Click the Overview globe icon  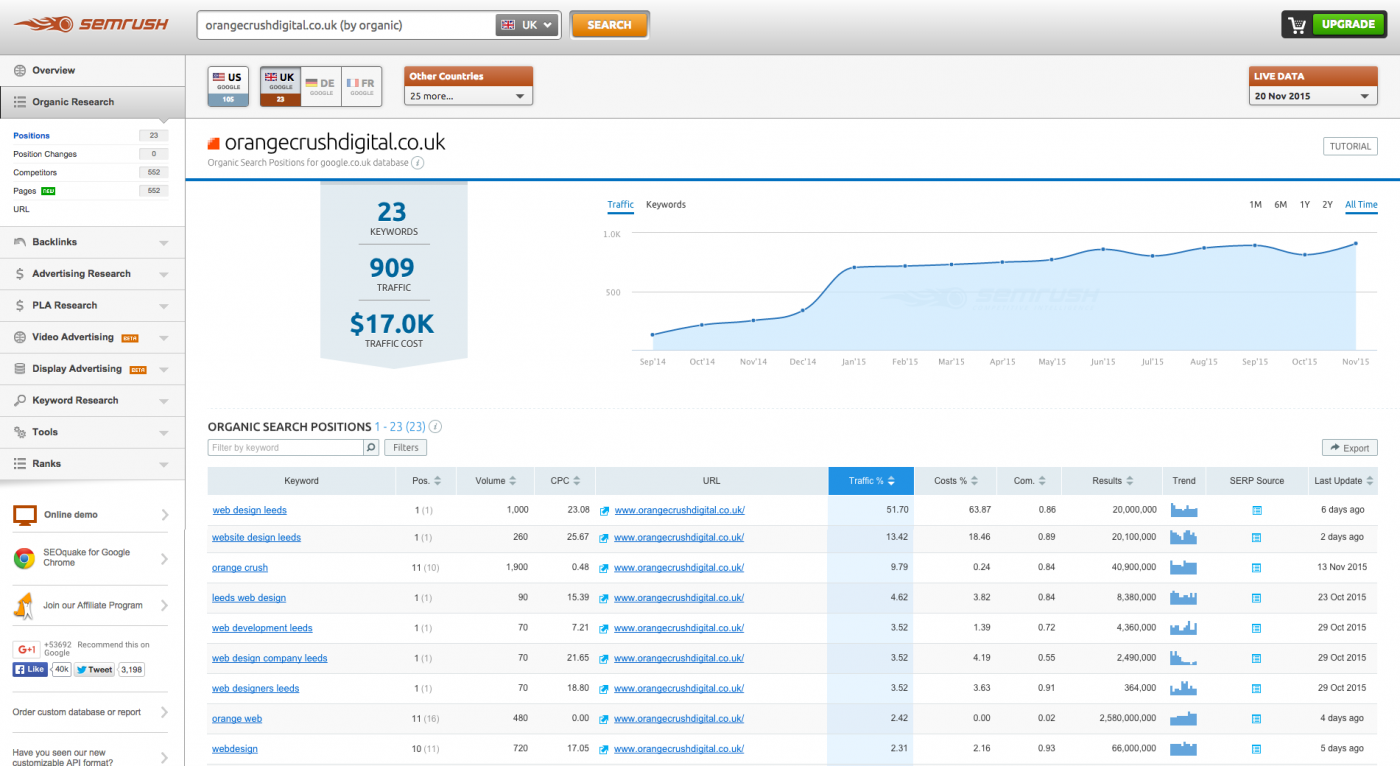20,71
